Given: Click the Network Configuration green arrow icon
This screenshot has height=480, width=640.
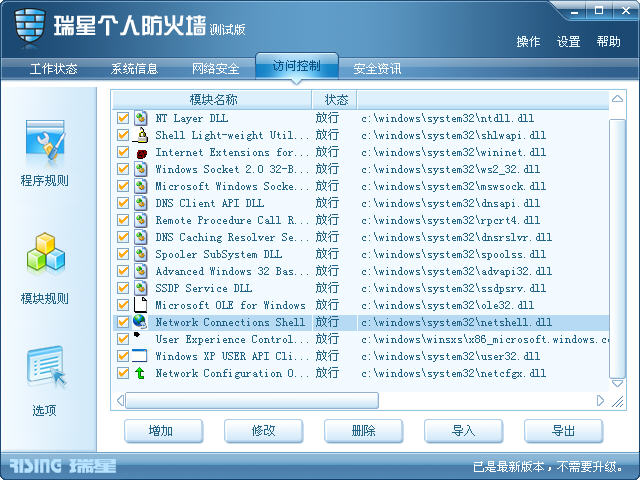Looking at the screenshot, I should pyautogui.click(x=140, y=373).
